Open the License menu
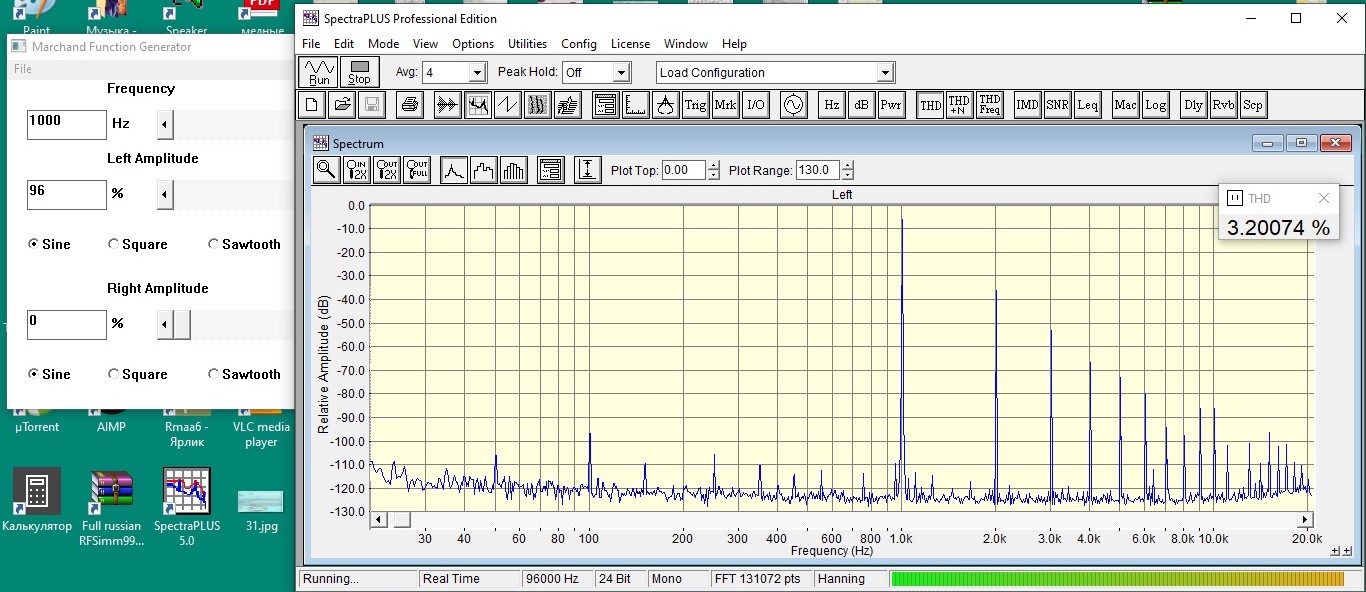Viewport: 1366px width, 592px height. click(x=630, y=44)
